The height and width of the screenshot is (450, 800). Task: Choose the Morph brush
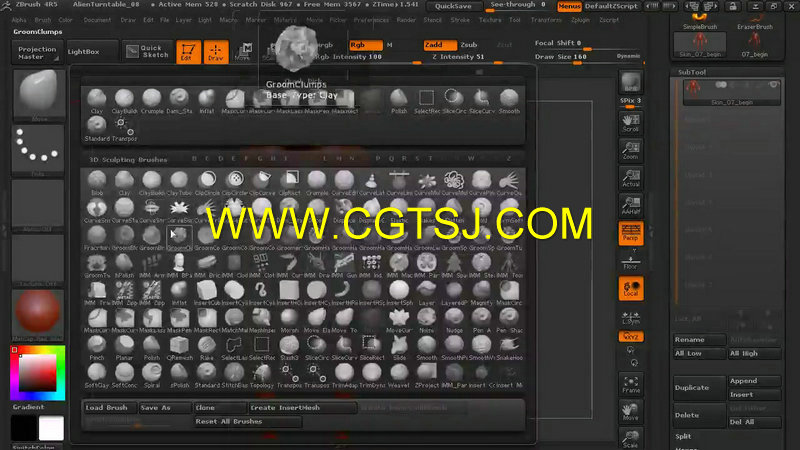pyautogui.click(x=289, y=320)
